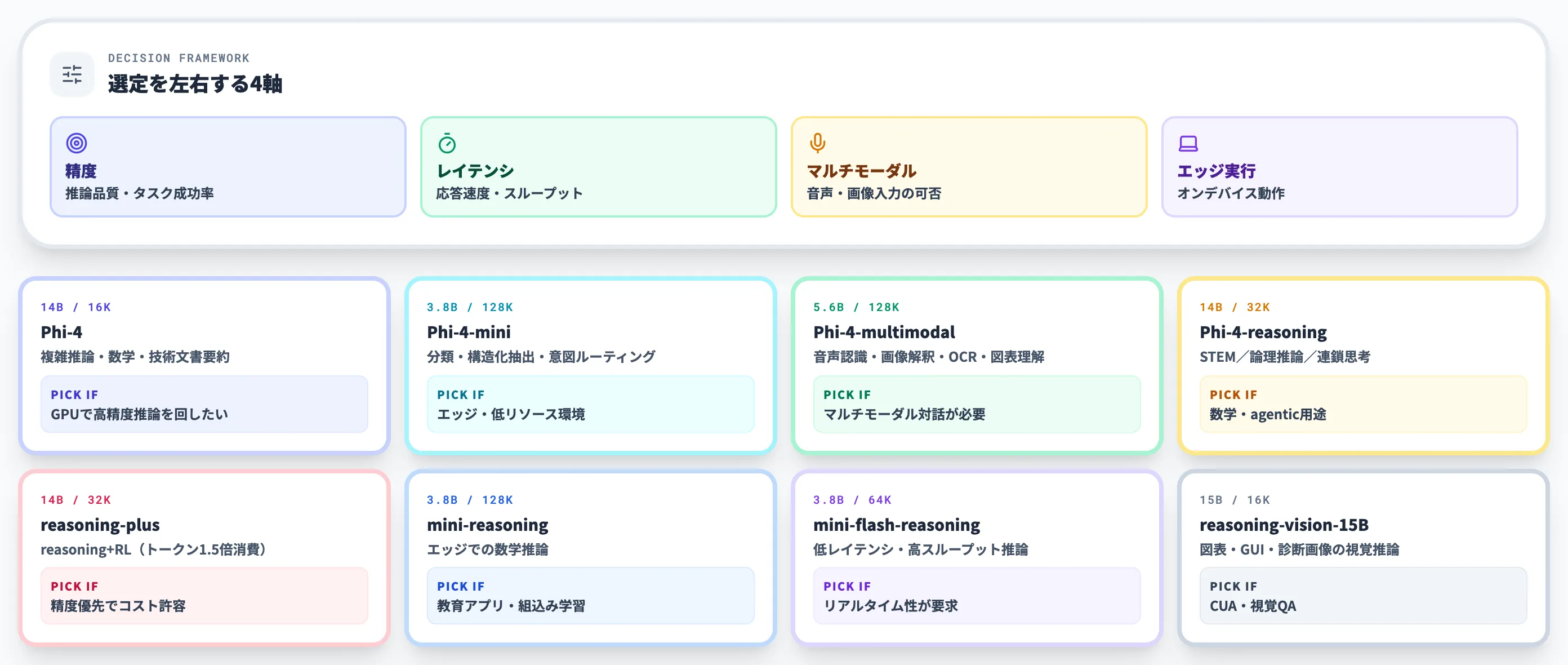
Task: Click the "DECISION FRAMEWORK" label
Action: pos(179,58)
